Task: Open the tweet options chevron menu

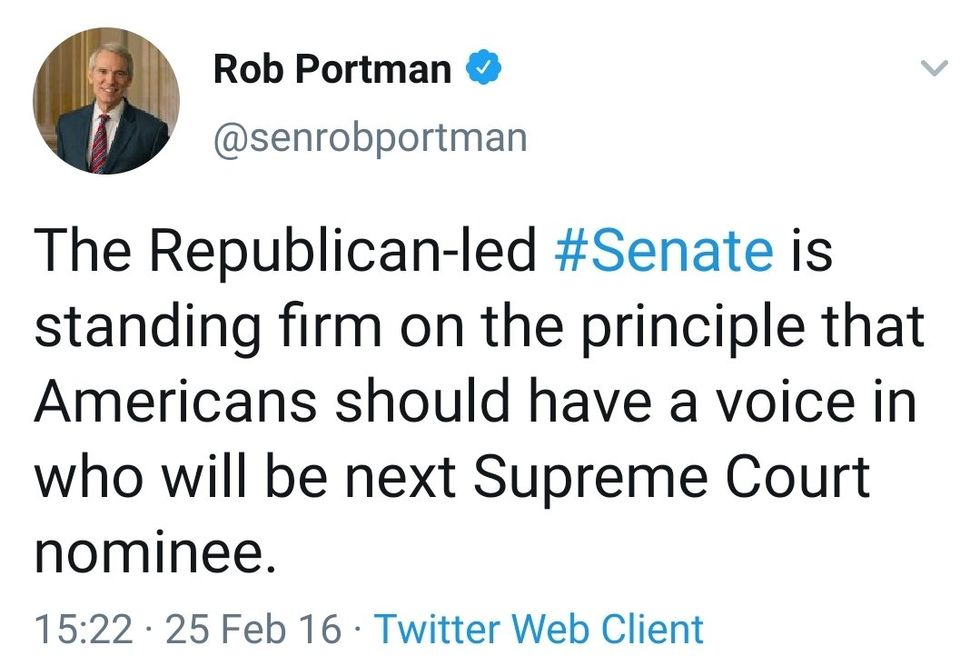Action: click(932, 69)
